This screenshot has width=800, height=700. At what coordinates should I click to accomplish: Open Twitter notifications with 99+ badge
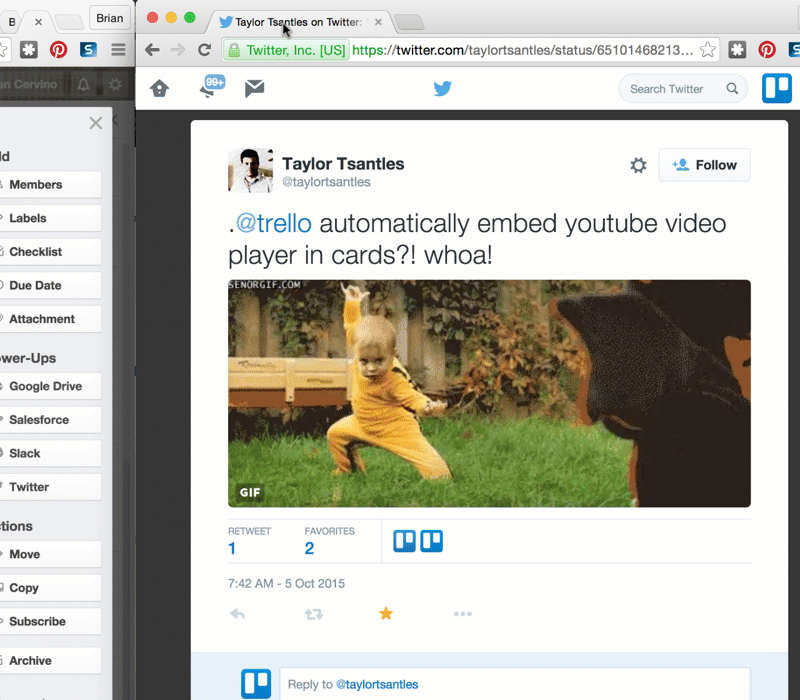209,88
